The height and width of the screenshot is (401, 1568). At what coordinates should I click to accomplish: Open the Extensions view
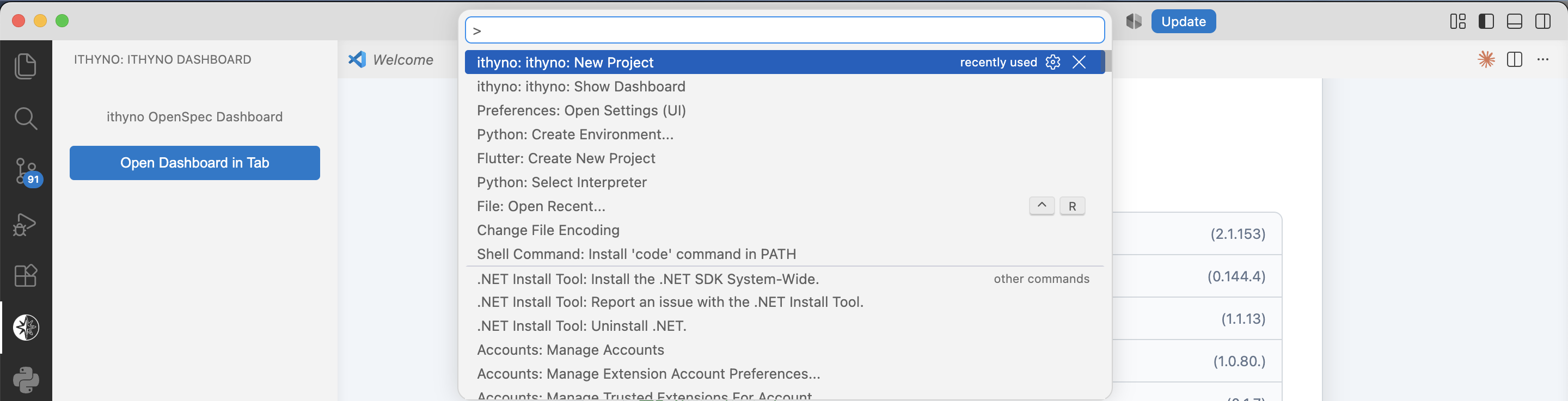pyautogui.click(x=26, y=276)
